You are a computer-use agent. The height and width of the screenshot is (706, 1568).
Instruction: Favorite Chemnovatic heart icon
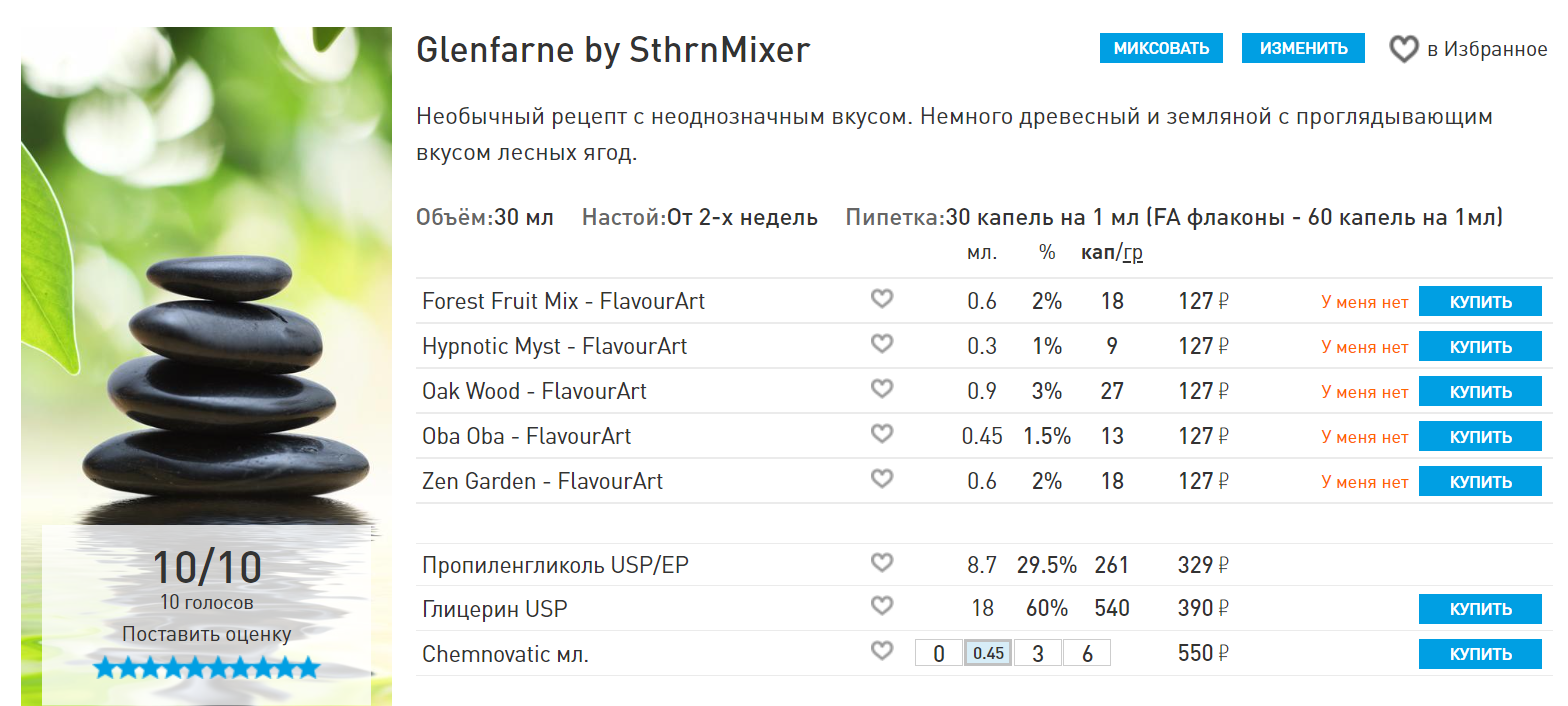[x=881, y=652]
